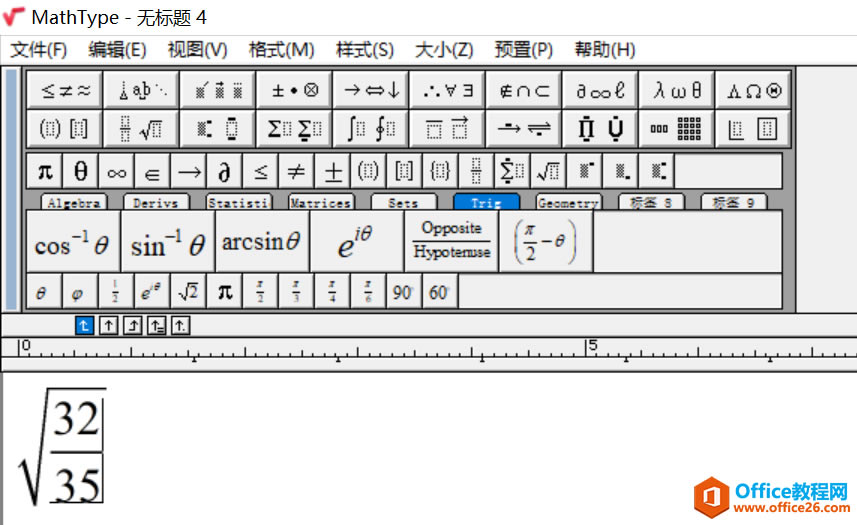
Task: Insert the 60 degree symbol
Action: 440,292
